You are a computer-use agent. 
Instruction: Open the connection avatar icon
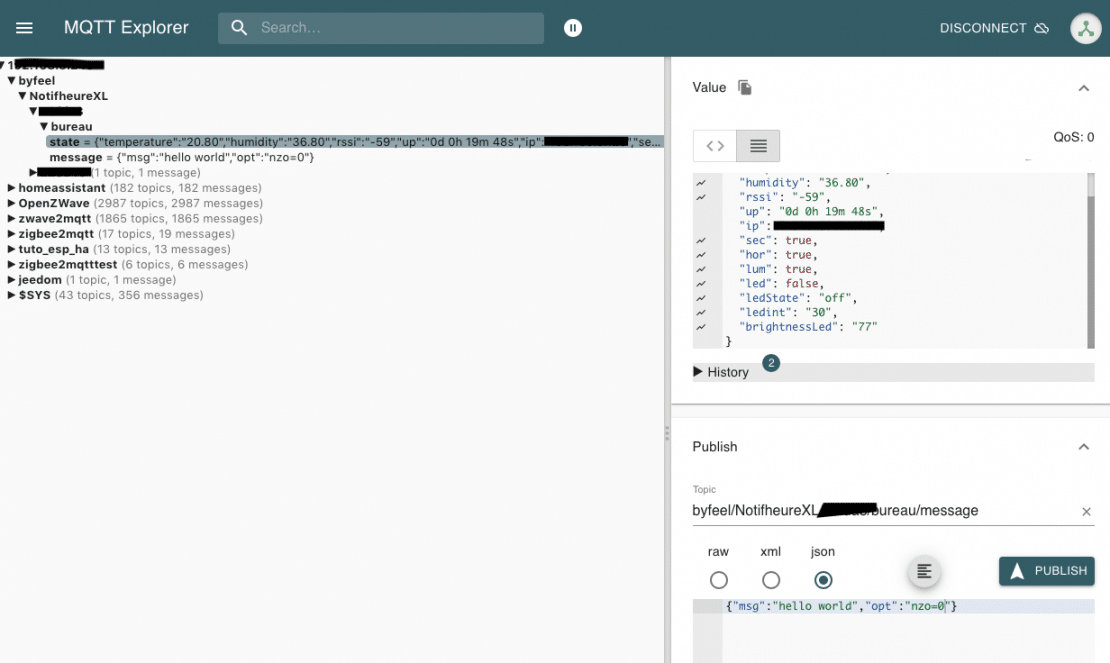coord(1085,28)
